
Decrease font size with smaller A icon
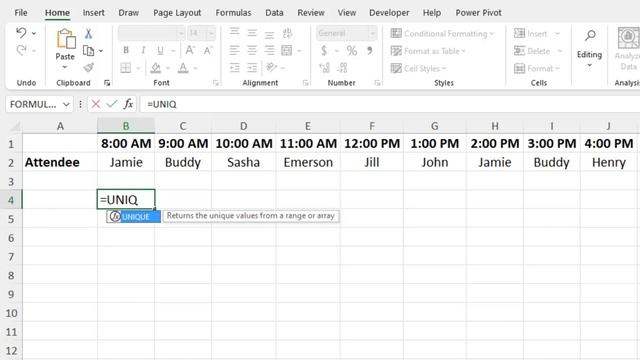(208, 50)
